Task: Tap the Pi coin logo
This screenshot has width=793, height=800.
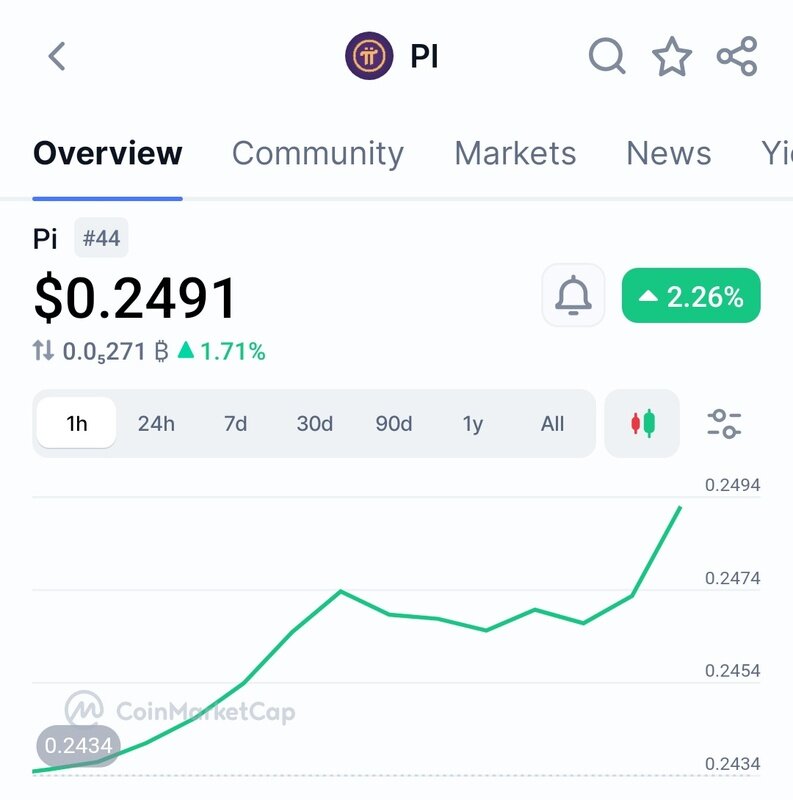Action: pos(369,56)
